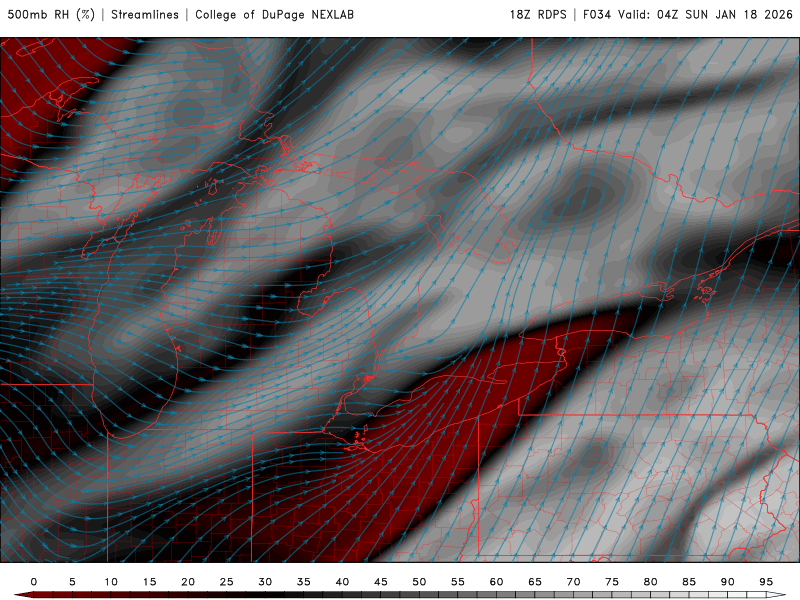The image size is (800, 600).
Task: Click the "95" color scale label
Action: (x=766, y=582)
